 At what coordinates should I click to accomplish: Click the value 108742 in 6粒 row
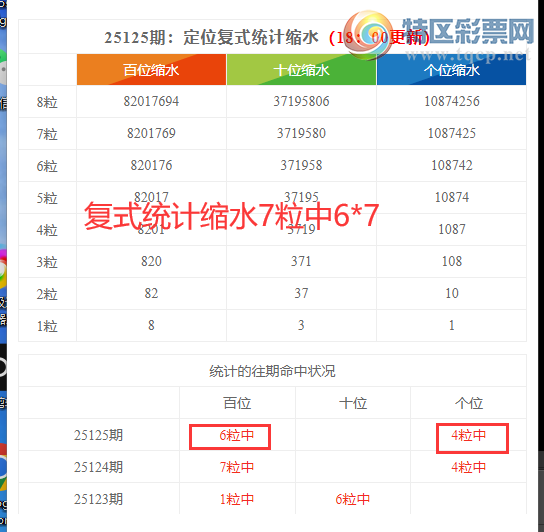(452, 165)
